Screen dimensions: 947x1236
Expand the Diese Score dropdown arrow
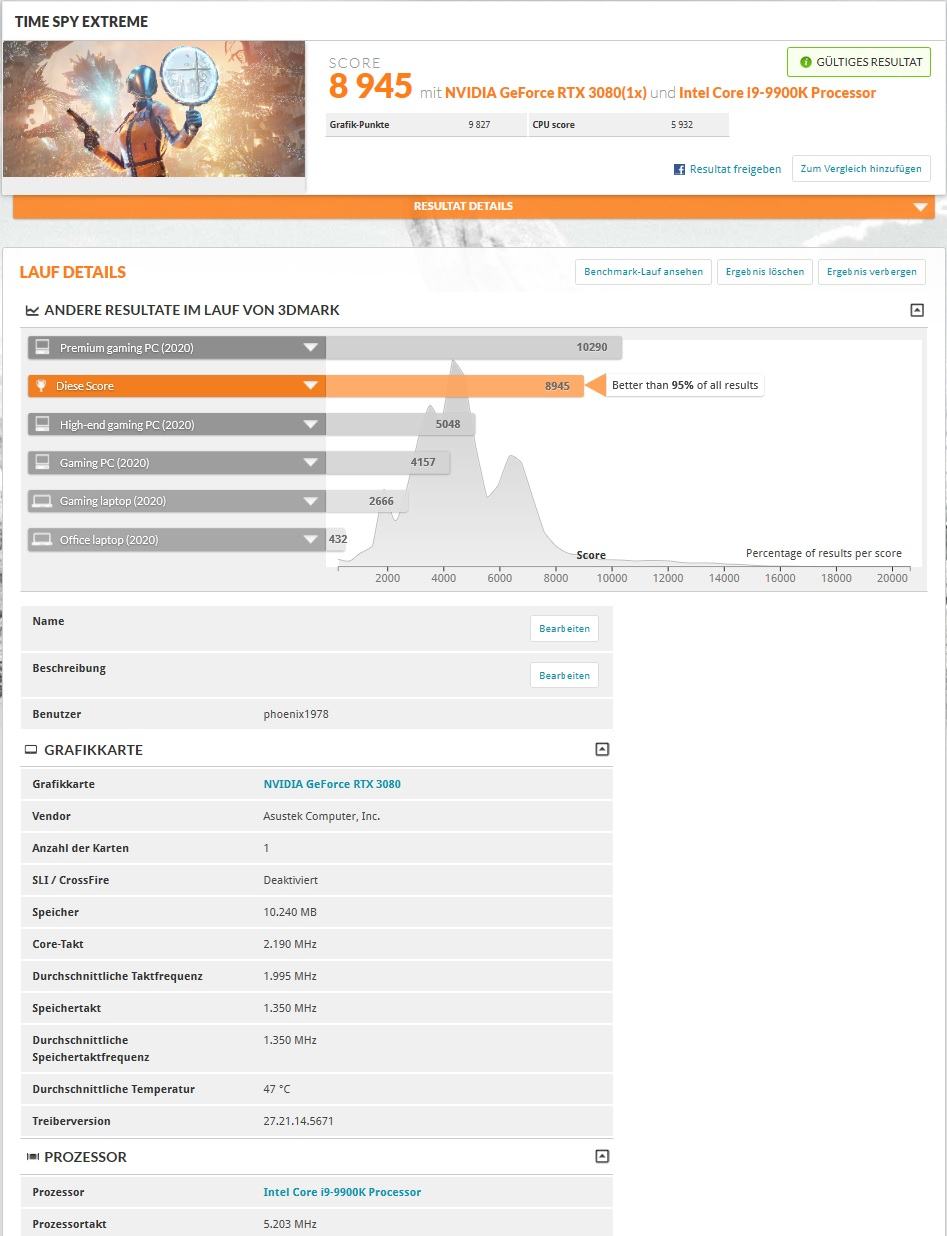(311, 386)
